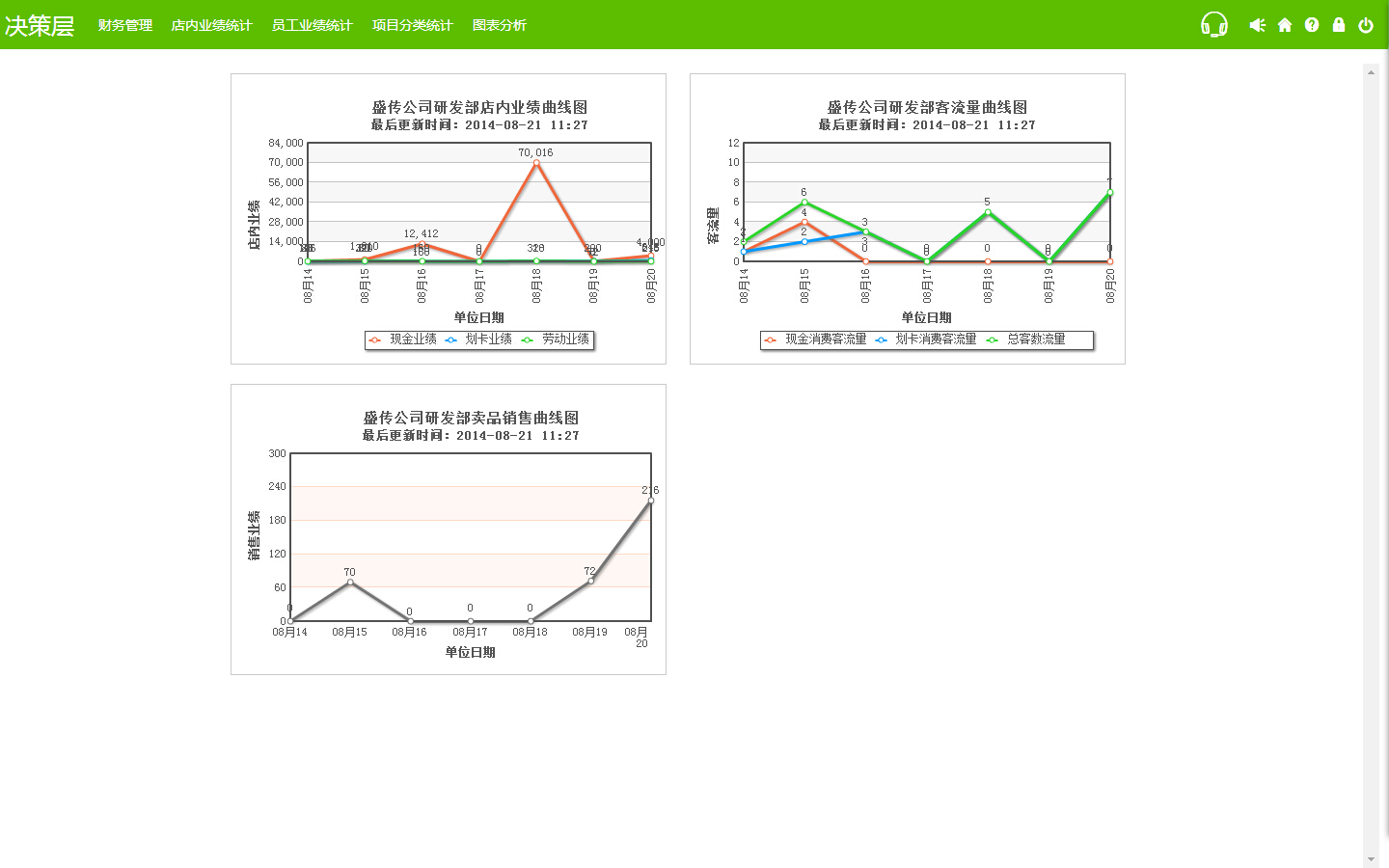Click the scrollbar down arrow
The image size is (1389, 868).
click(1371, 859)
